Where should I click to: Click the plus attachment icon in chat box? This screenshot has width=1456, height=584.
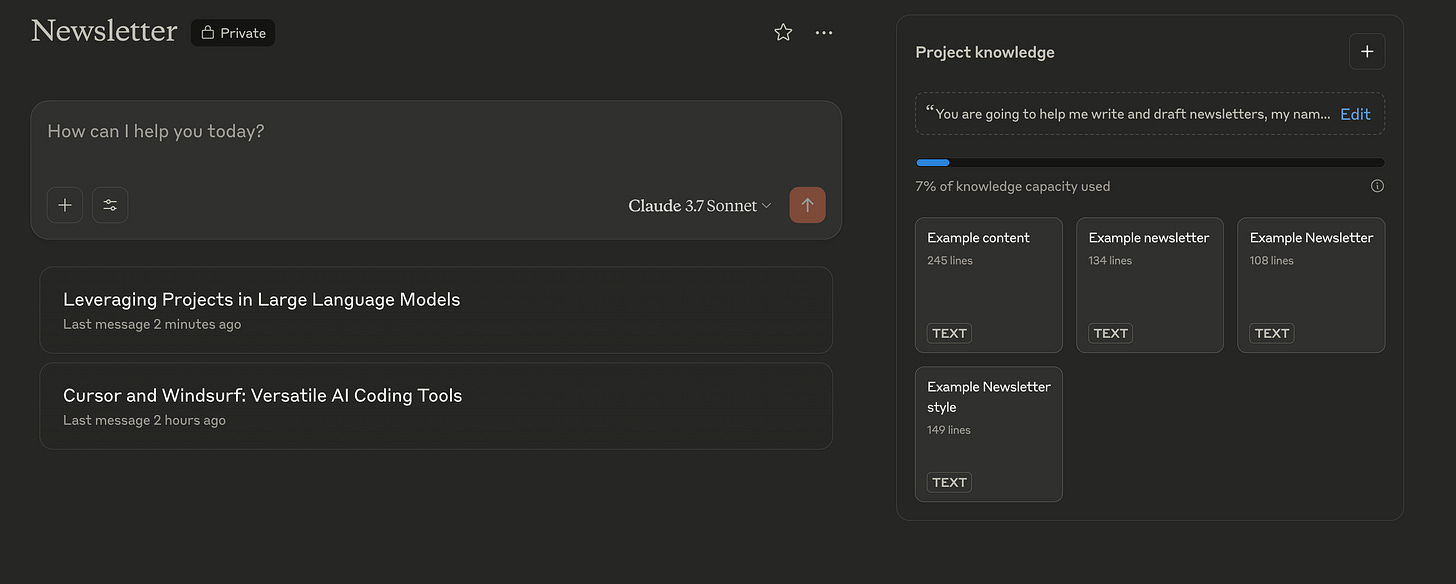coord(65,205)
